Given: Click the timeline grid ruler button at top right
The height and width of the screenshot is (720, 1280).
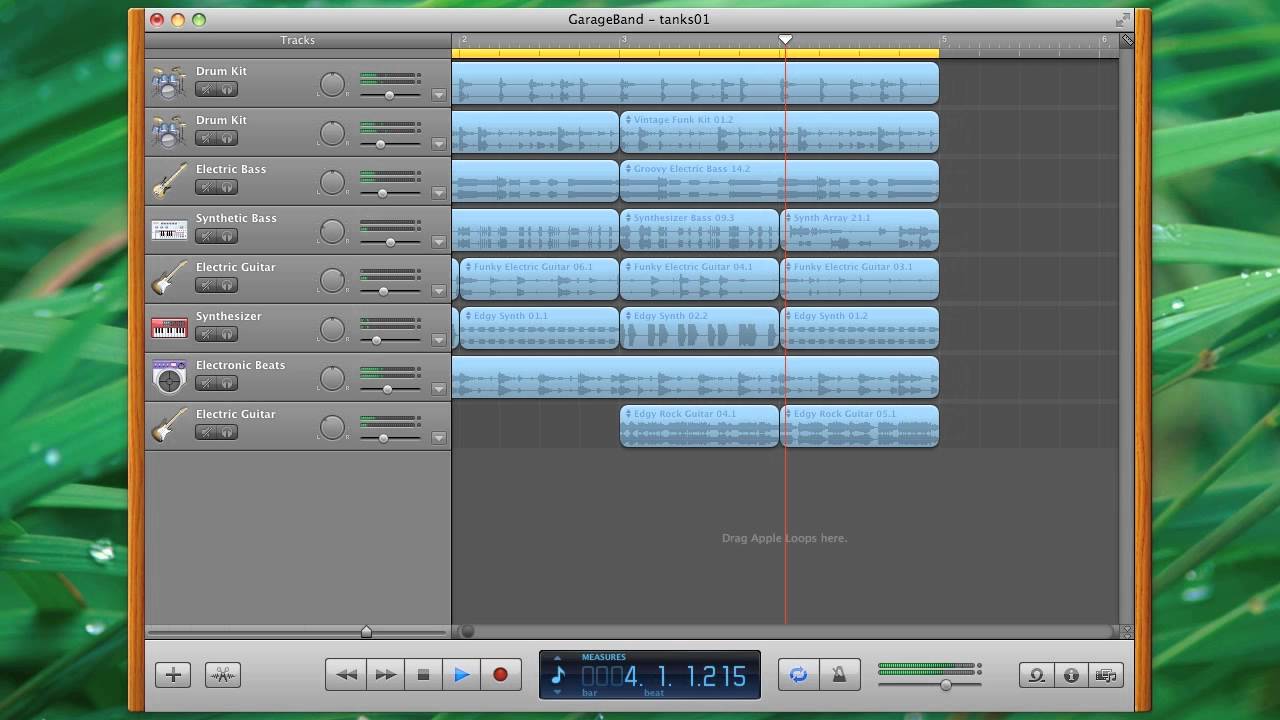Looking at the screenshot, I should point(1127,40).
